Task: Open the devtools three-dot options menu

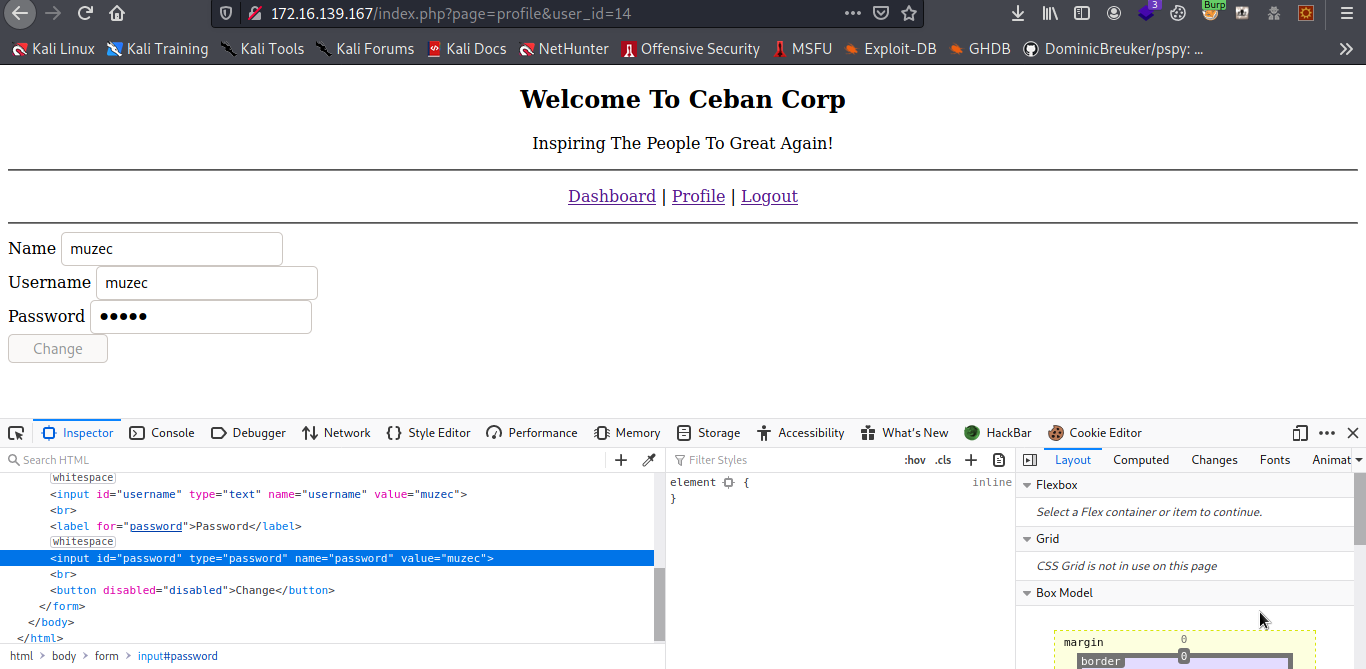Action: 1327,433
